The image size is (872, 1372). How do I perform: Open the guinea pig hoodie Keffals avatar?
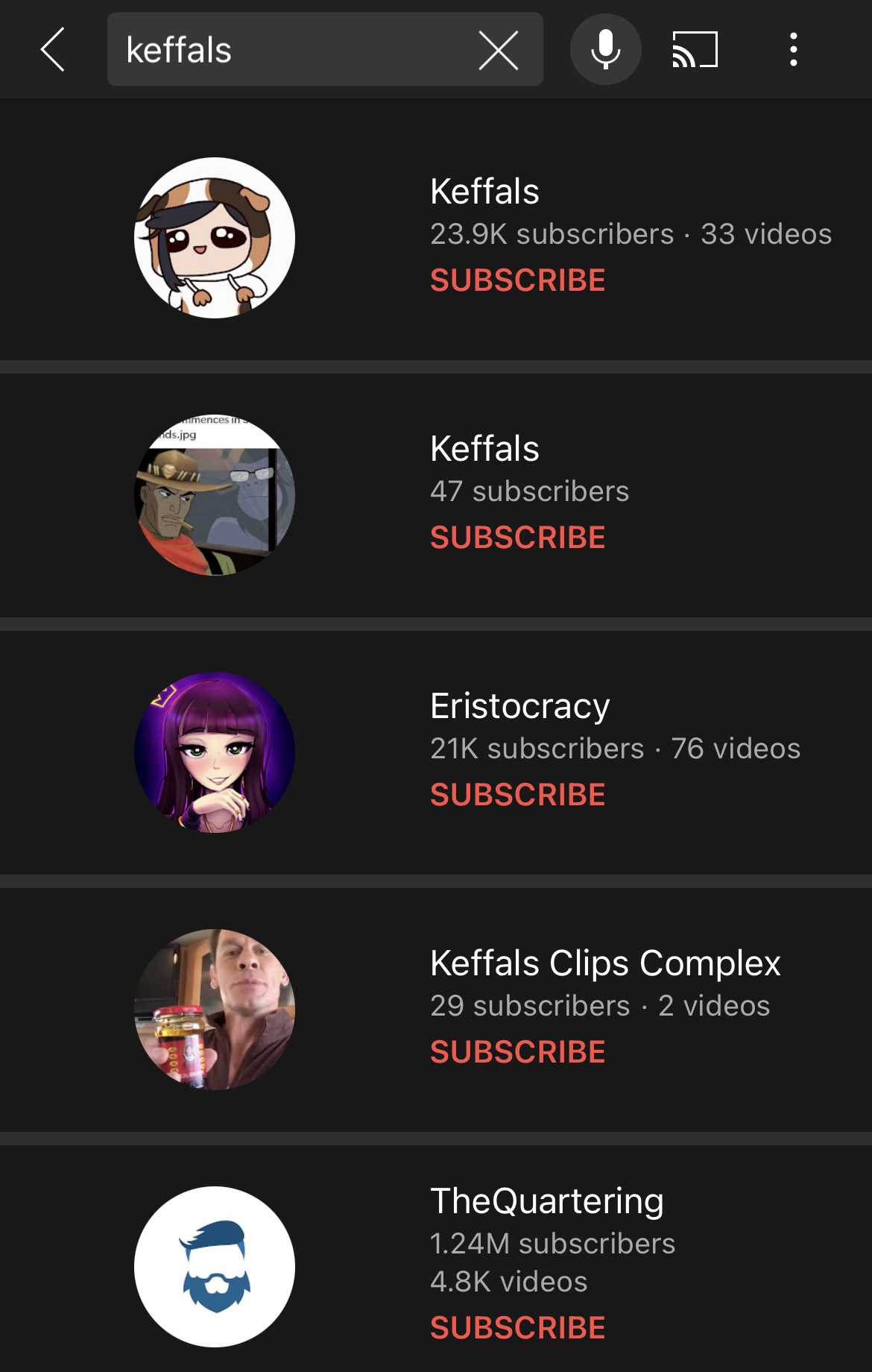[215, 238]
